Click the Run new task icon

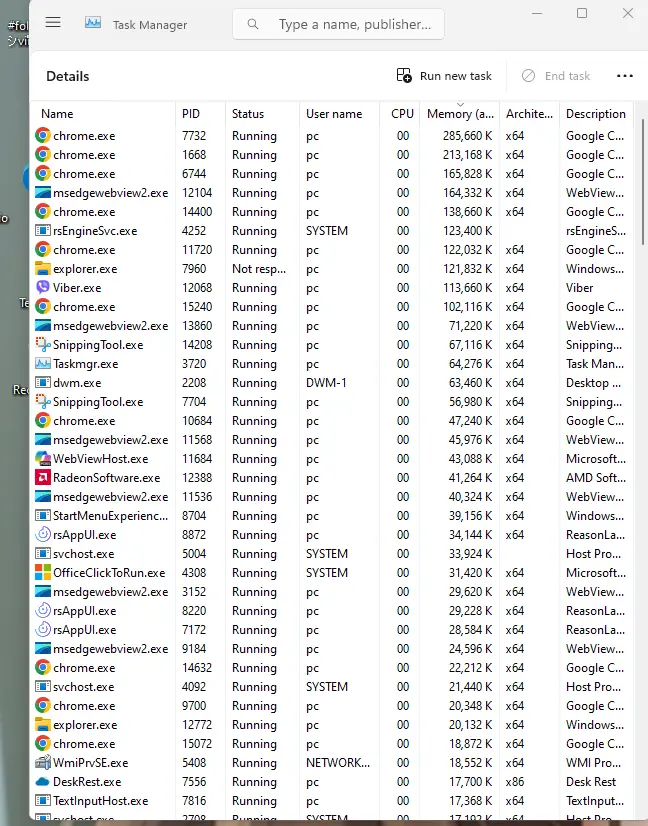pyautogui.click(x=404, y=76)
